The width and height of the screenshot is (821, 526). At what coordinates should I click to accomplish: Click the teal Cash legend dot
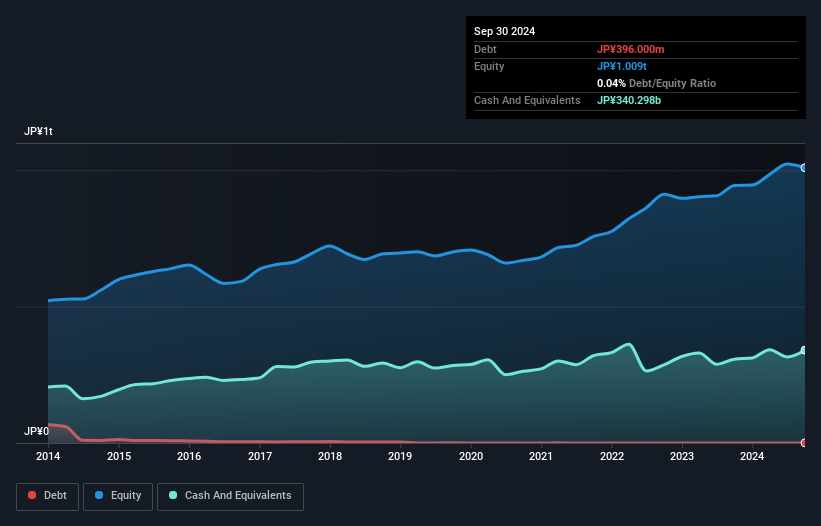tap(173, 495)
